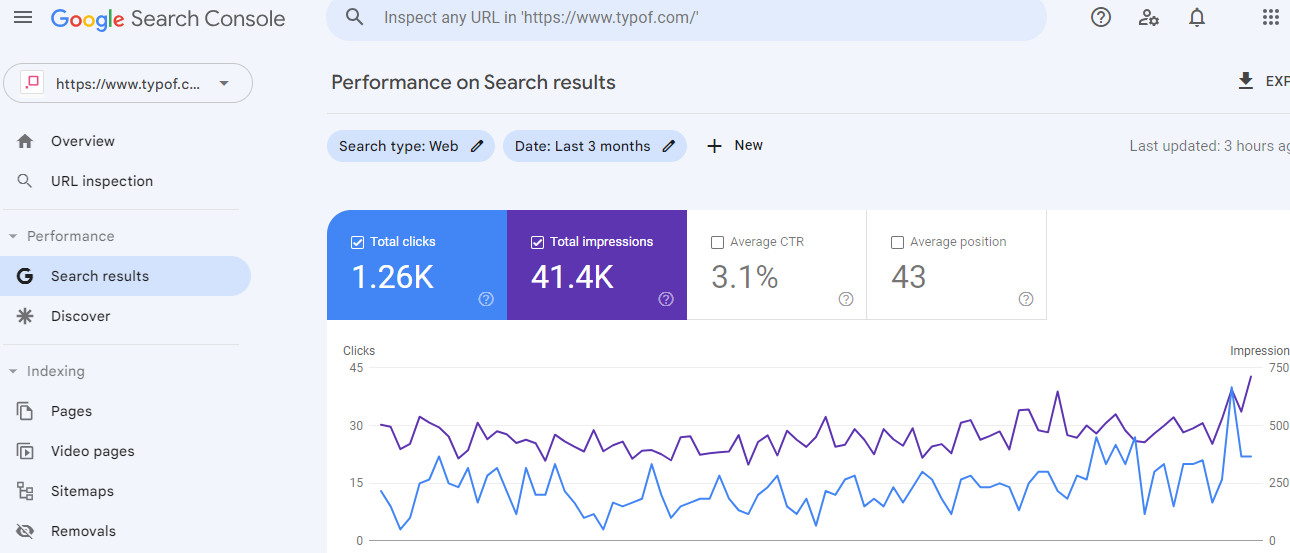The width and height of the screenshot is (1290, 553).
Task: Click the Performance on Search results heading
Action: pos(473,82)
